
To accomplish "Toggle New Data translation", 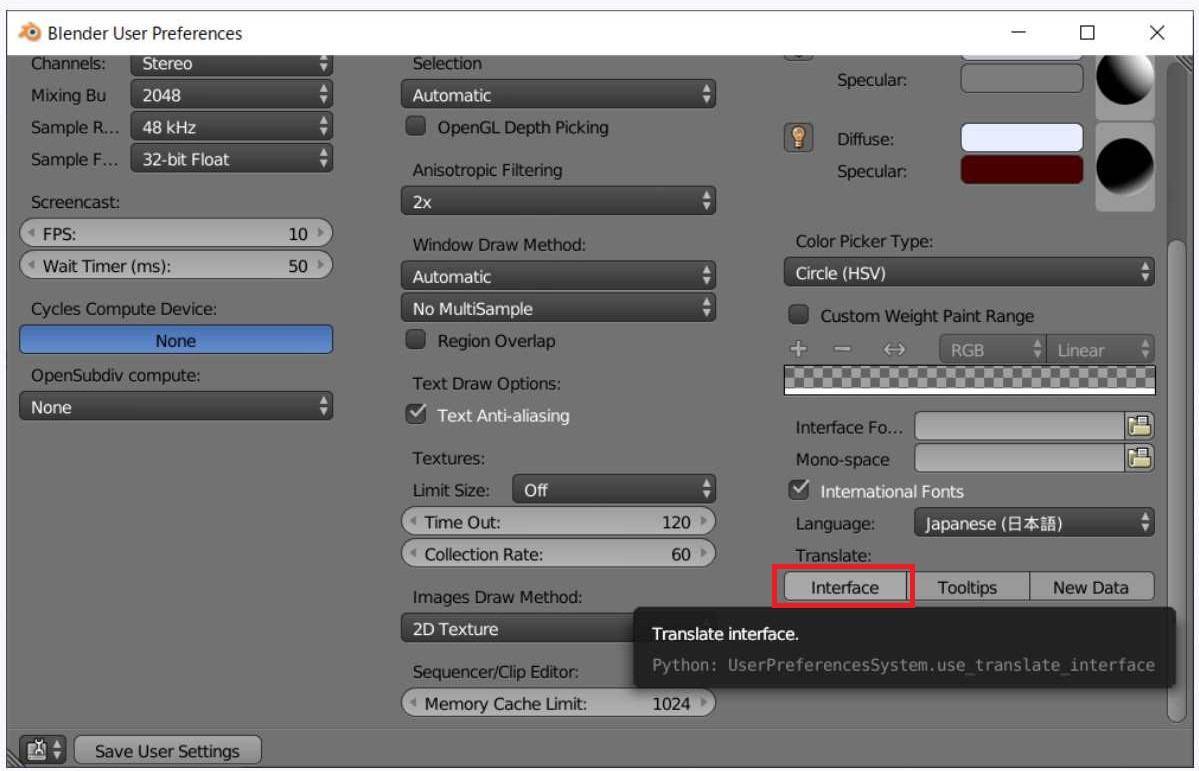I will point(1091,587).
